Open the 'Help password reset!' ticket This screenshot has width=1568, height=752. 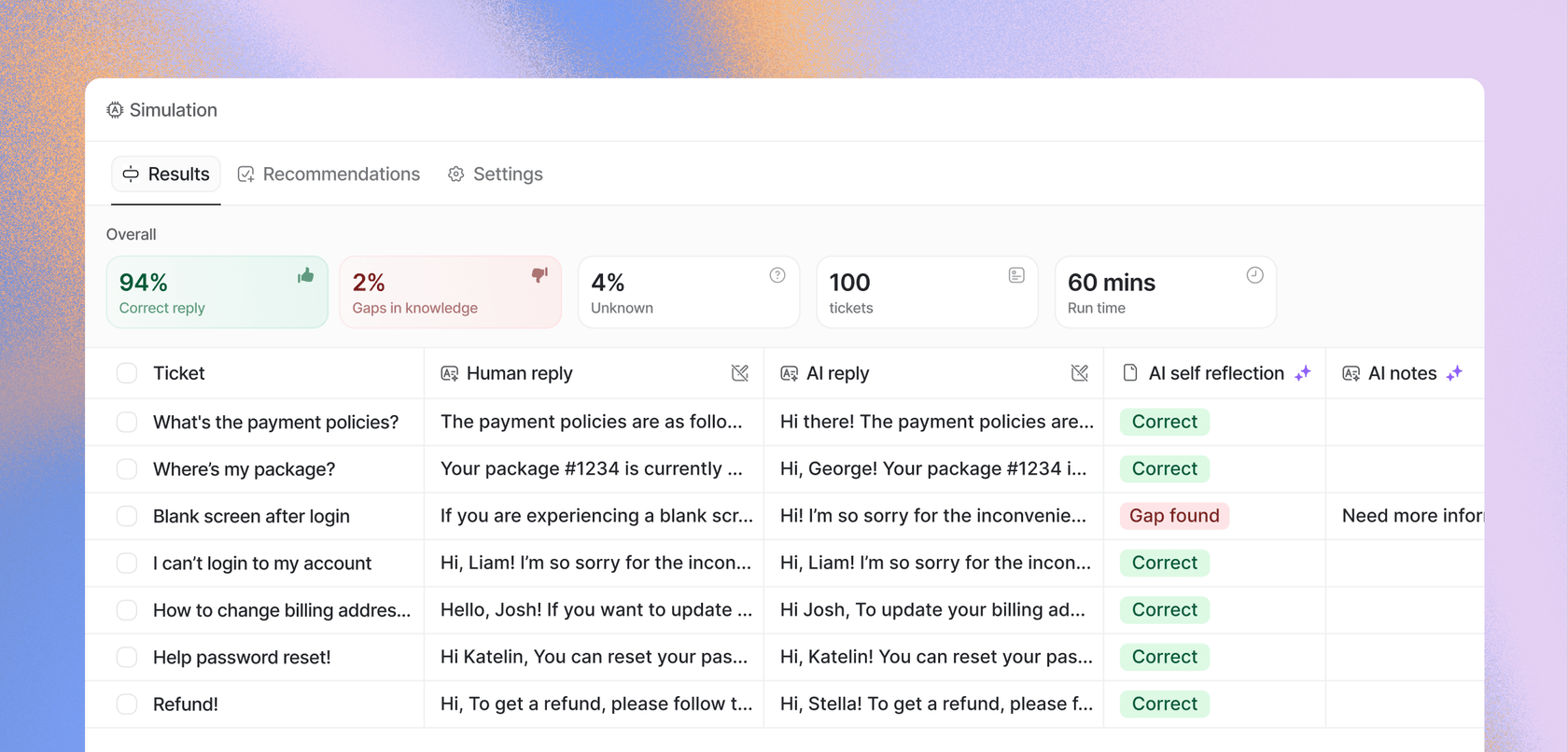[242, 658]
